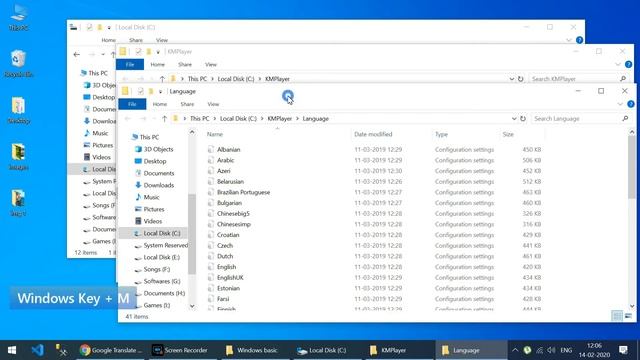Select the Albanian language file
Image resolution: width=640 pixels, height=360 pixels.
pos(229,150)
